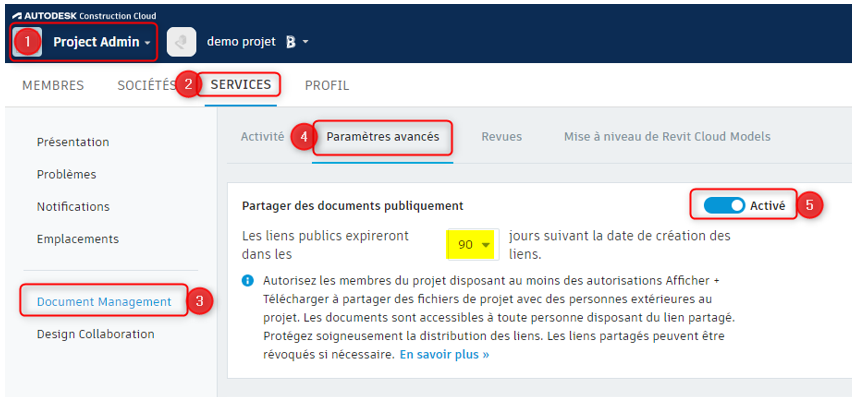This screenshot has width=858, height=400.
Task: Switch to the Revues sub-tab
Action: click(x=501, y=137)
